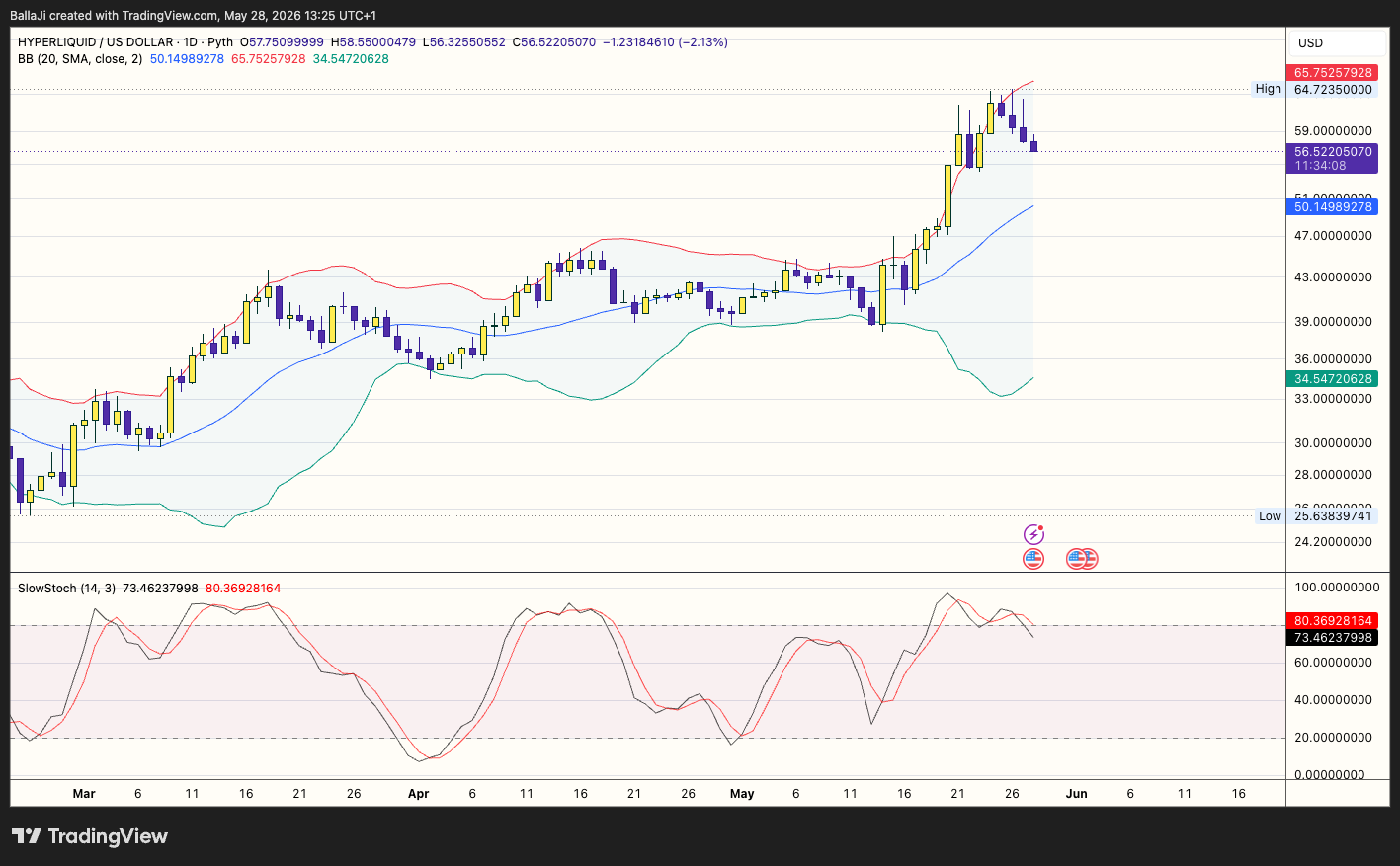Click the 20.00000000 stochastic axis label
This screenshot has width=1400, height=866.
pos(1333,738)
